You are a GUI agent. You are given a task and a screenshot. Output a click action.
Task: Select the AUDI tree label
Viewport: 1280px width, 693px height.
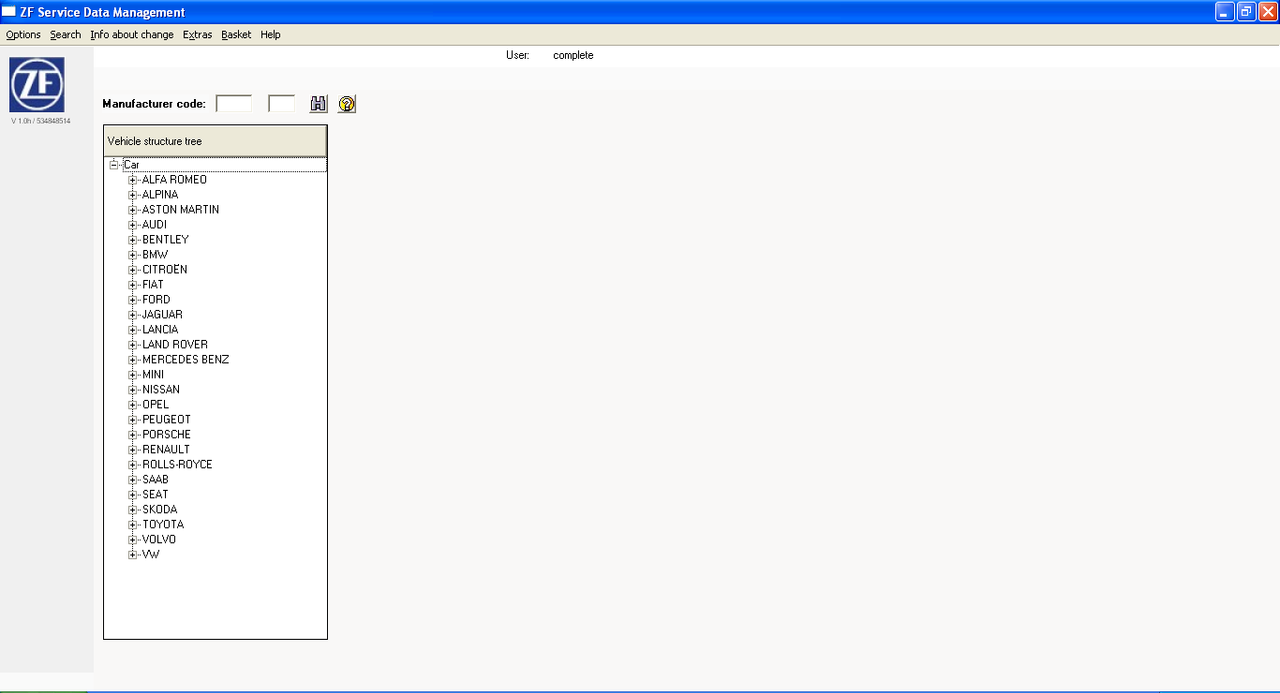pyautogui.click(x=154, y=225)
